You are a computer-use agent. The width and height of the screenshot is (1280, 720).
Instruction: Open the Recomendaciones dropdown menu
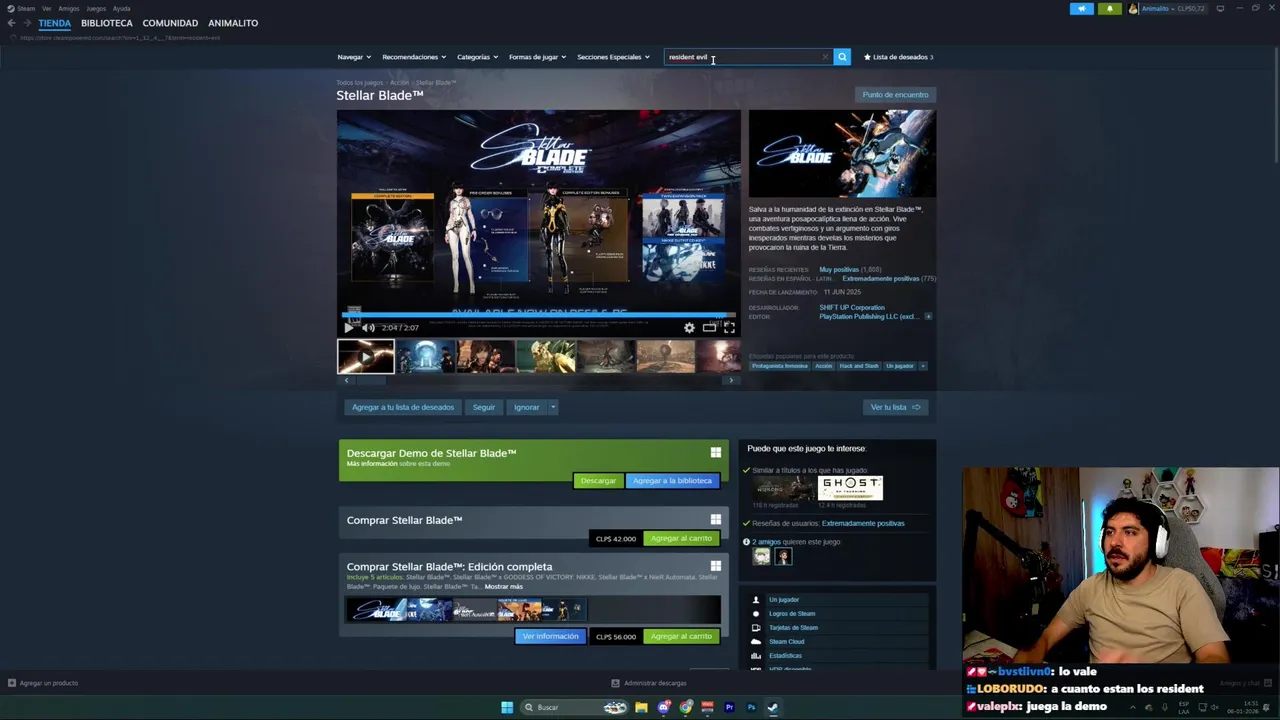414,57
